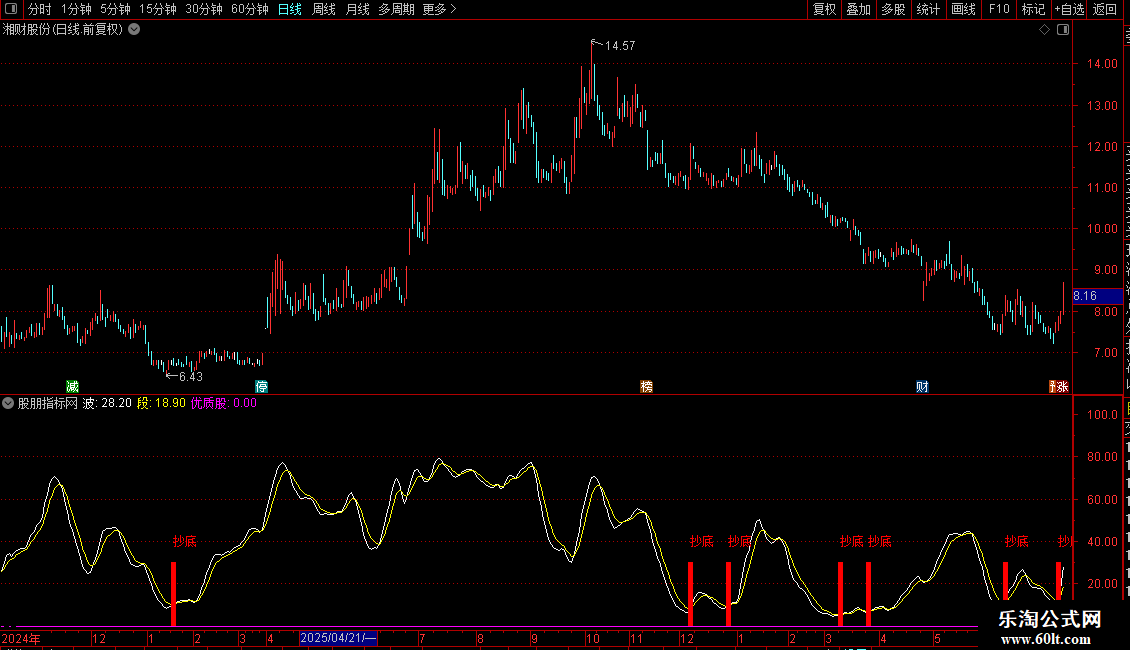Click the 100.0 indicator axis label
The width and height of the screenshot is (1130, 650).
pos(1102,415)
